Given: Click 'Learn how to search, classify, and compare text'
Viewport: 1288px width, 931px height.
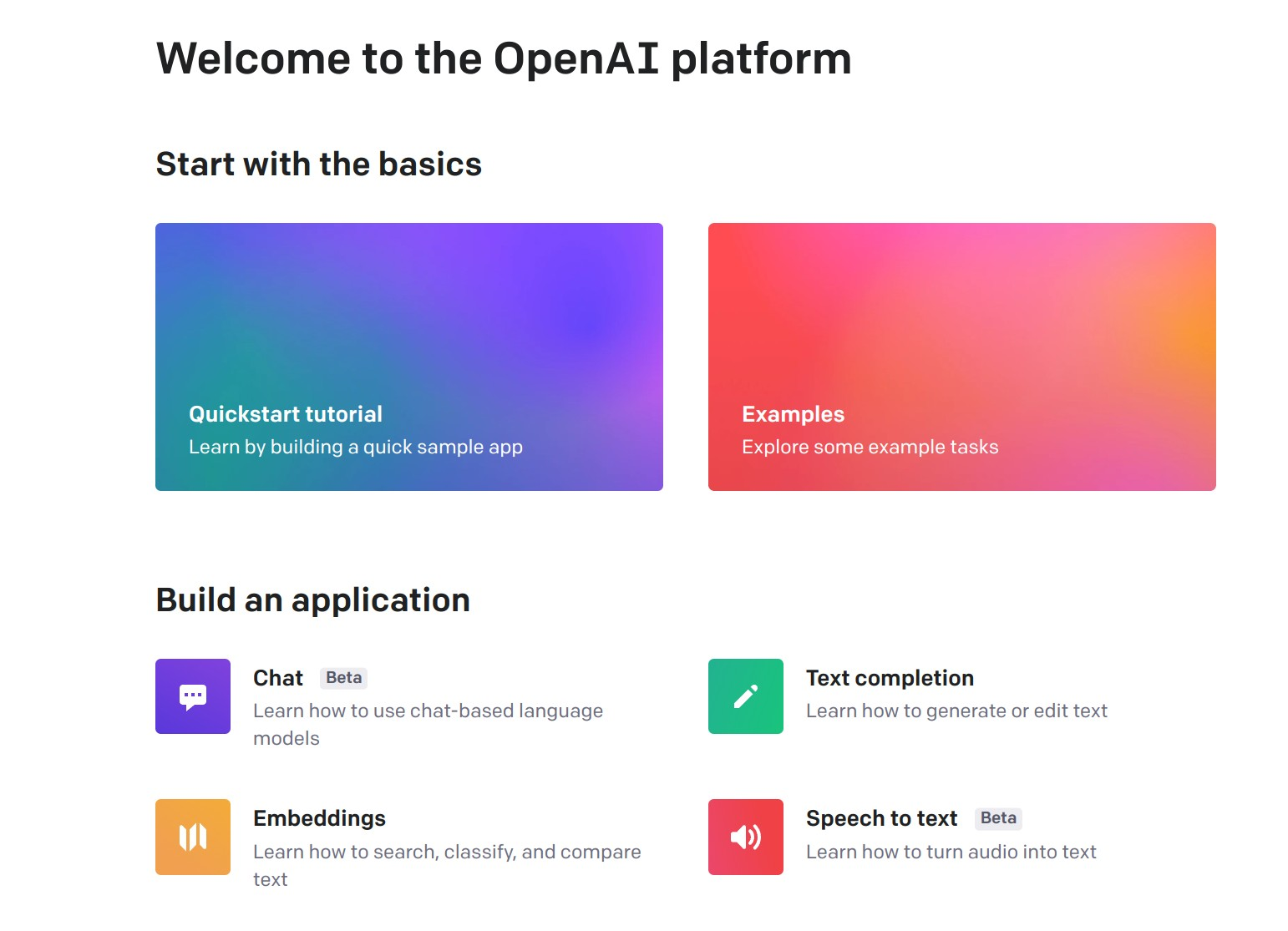Looking at the screenshot, I should pyautogui.click(x=447, y=865).
